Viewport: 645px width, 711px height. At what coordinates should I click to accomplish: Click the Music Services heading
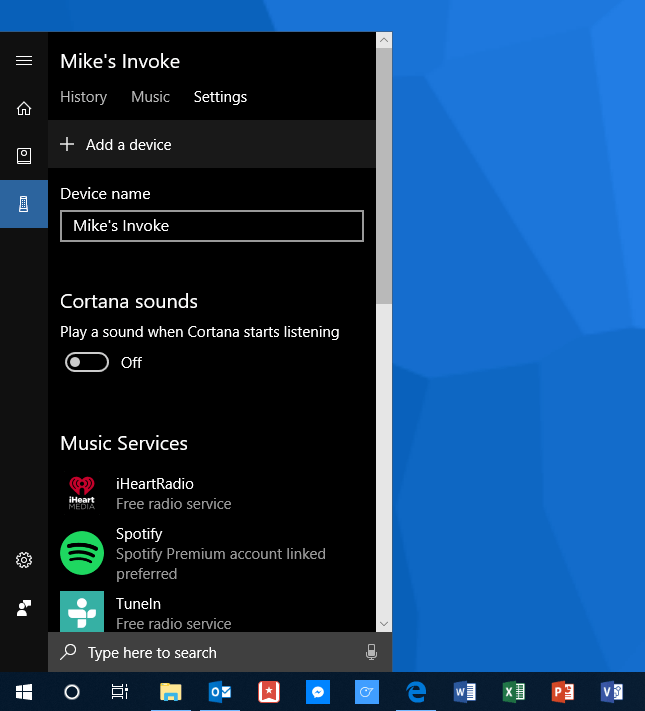click(x=124, y=443)
